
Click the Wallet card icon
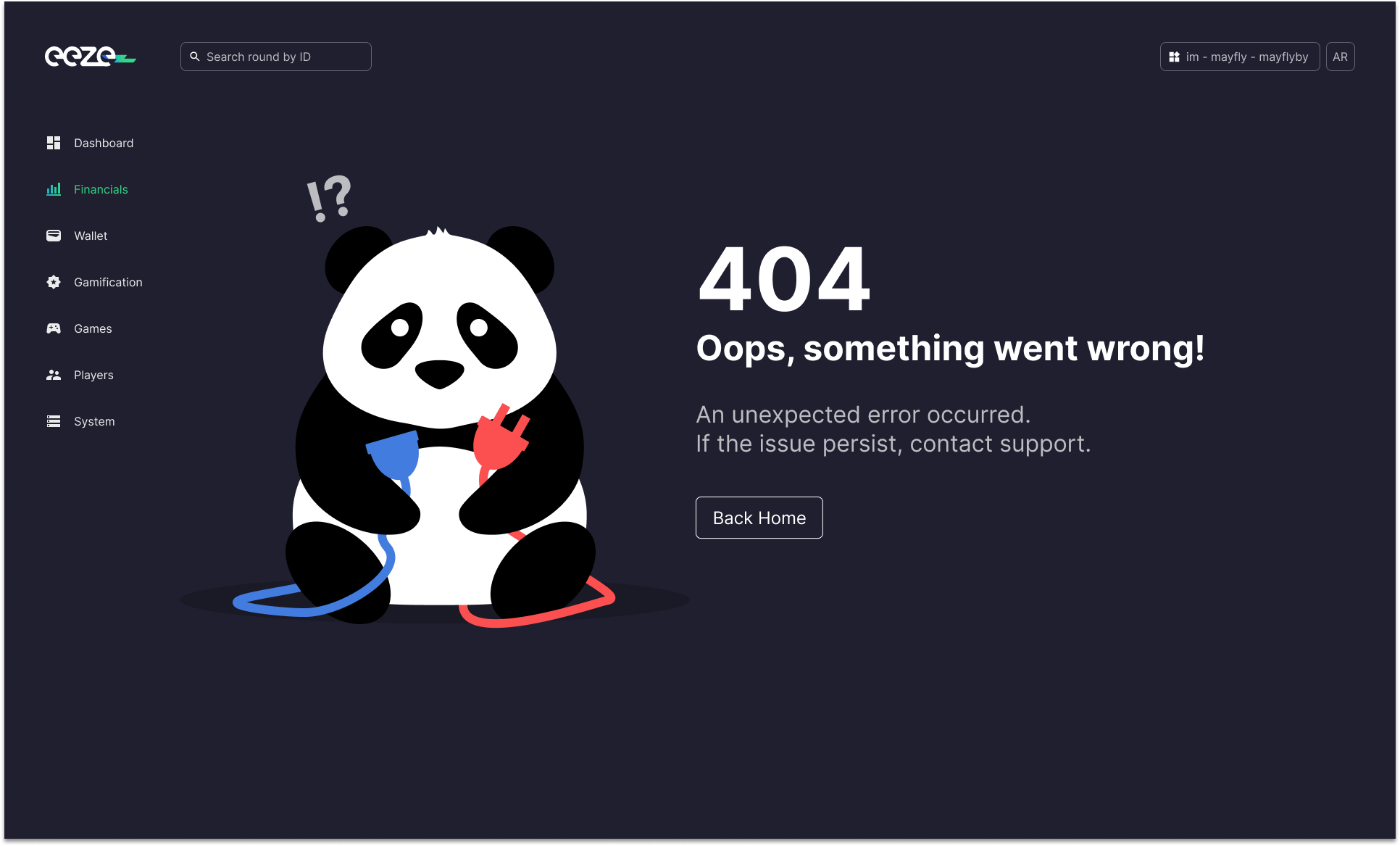tap(54, 236)
